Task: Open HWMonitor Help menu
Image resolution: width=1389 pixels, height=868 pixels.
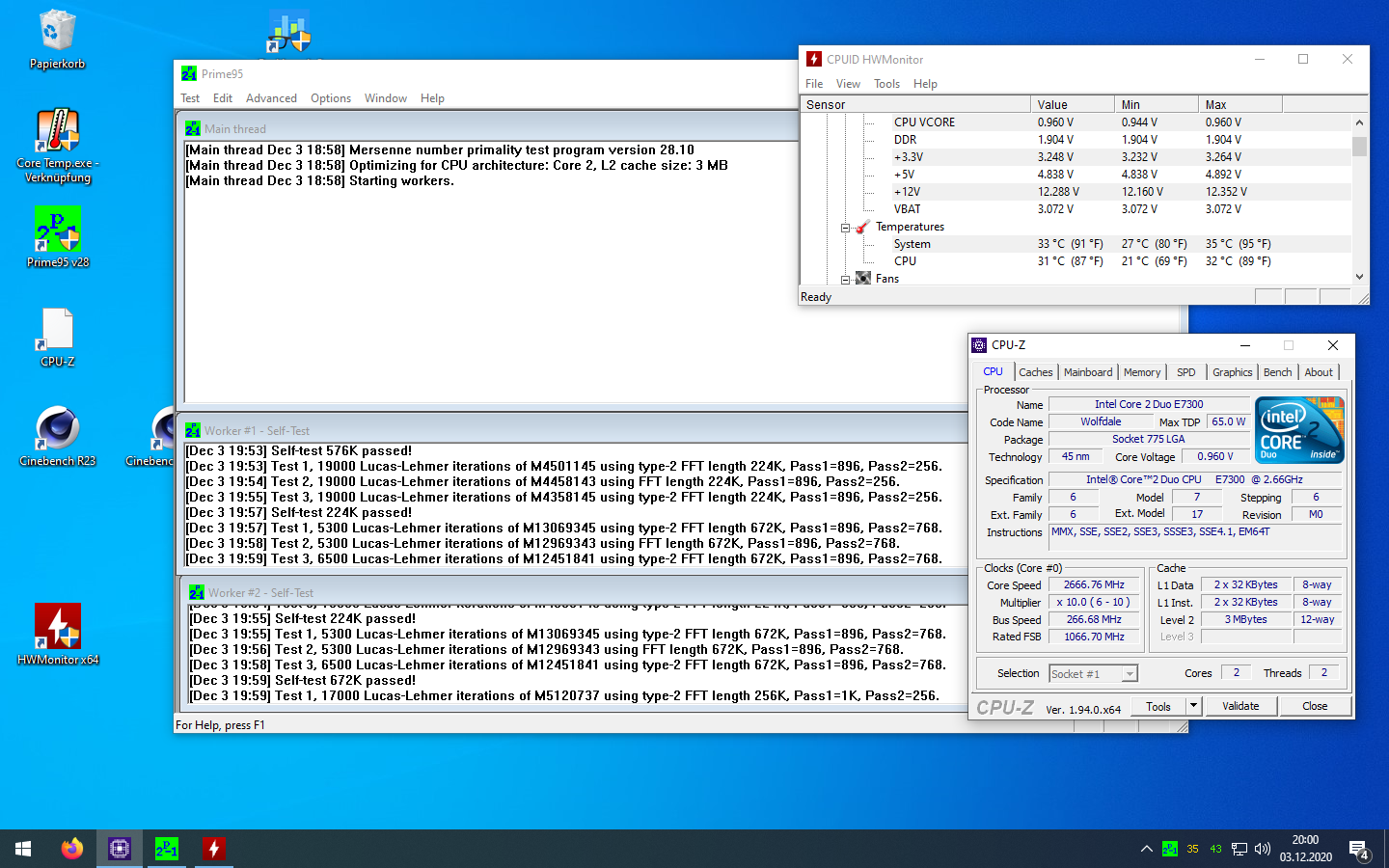Action: point(925,84)
